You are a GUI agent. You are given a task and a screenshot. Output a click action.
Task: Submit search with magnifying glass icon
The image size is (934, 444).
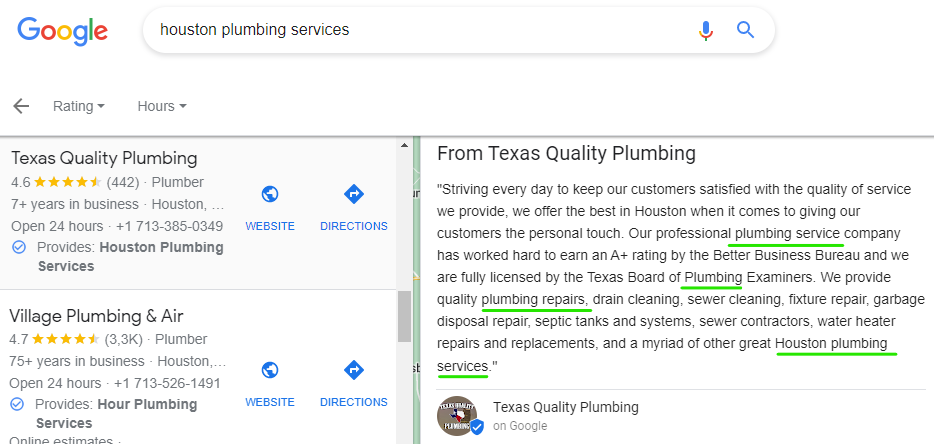[x=745, y=29]
